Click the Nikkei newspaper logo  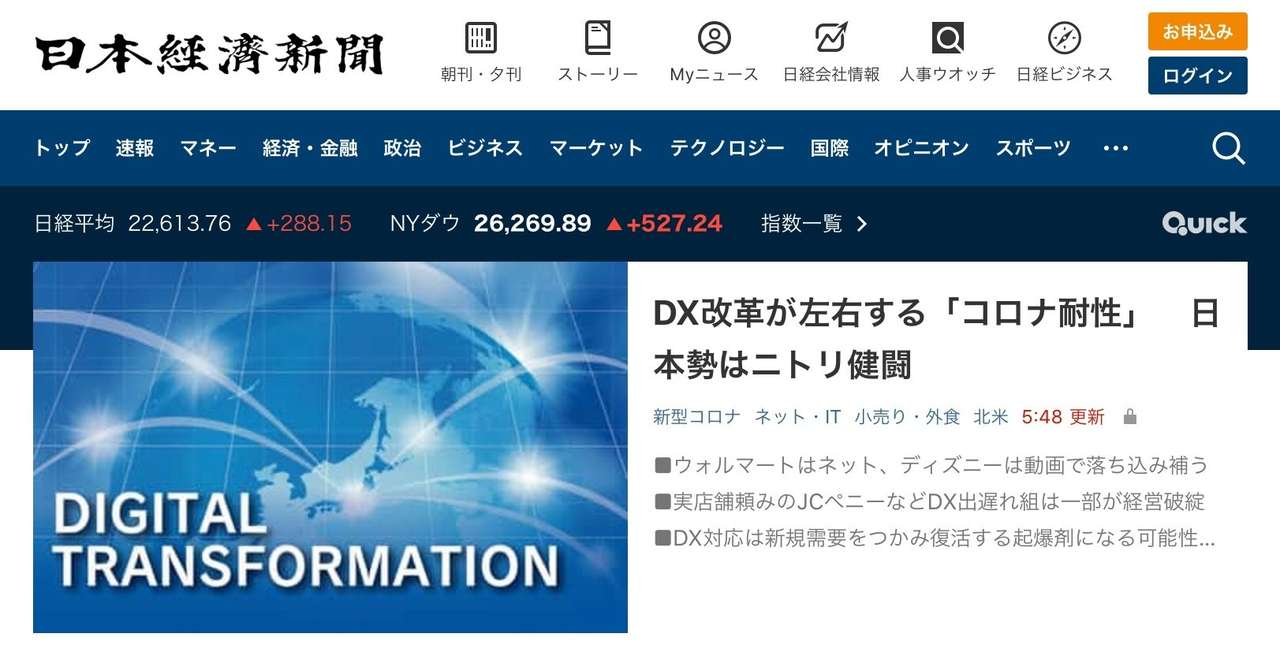point(209,55)
